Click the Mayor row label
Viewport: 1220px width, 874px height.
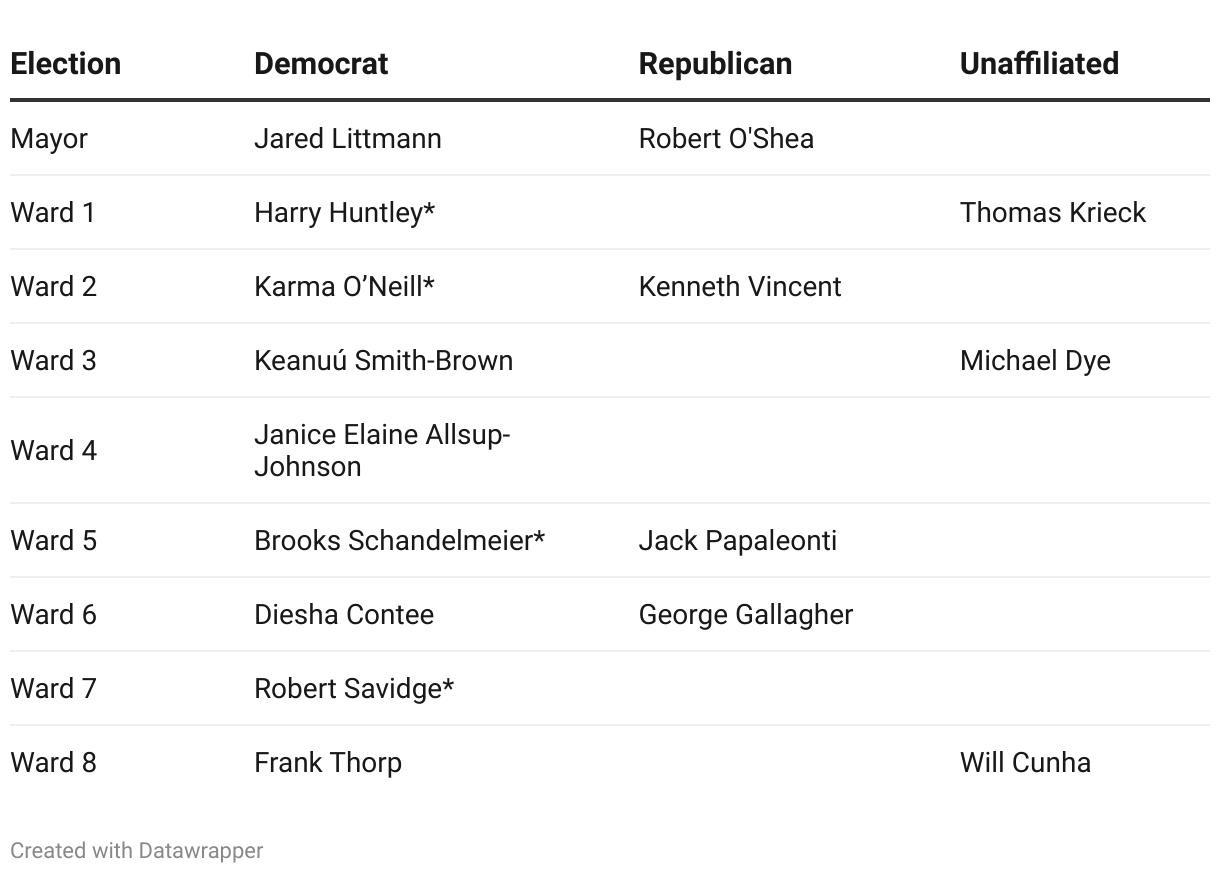[x=49, y=138]
